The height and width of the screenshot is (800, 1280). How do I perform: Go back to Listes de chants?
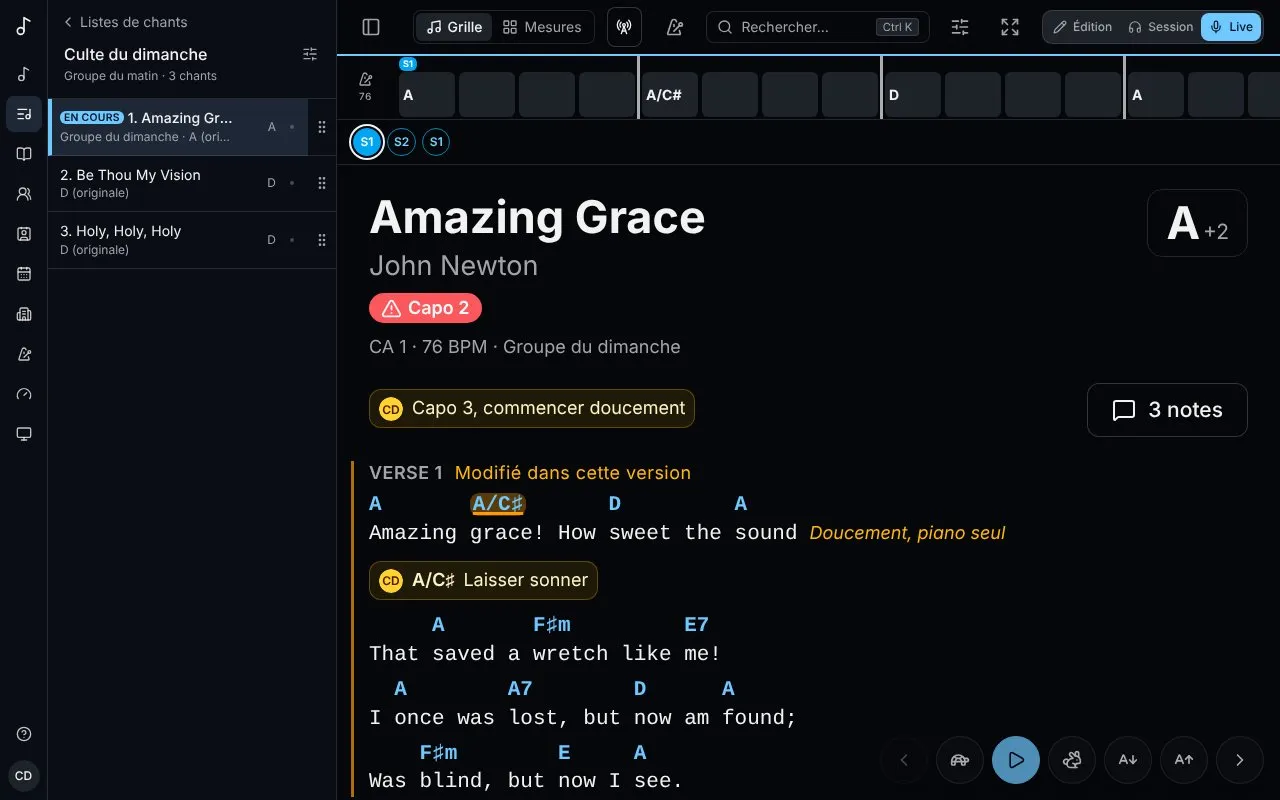point(125,22)
